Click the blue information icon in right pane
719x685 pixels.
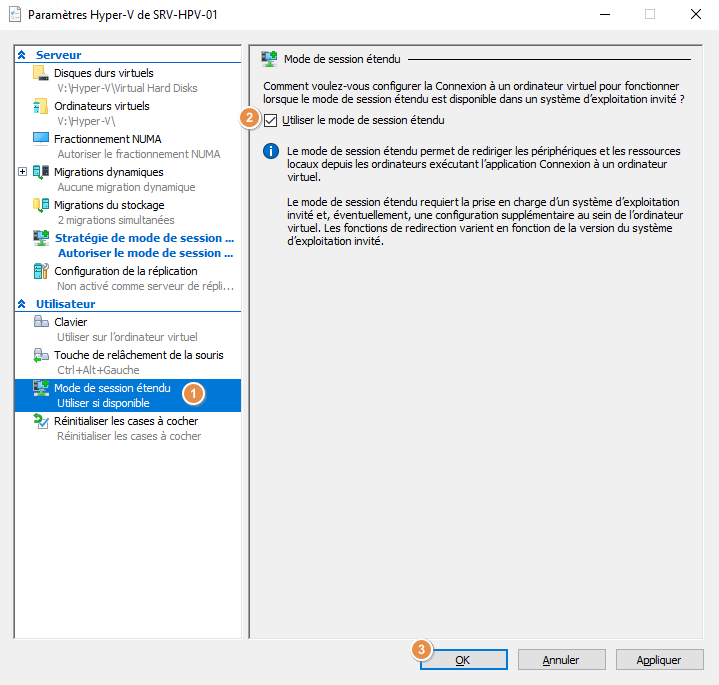tap(271, 151)
